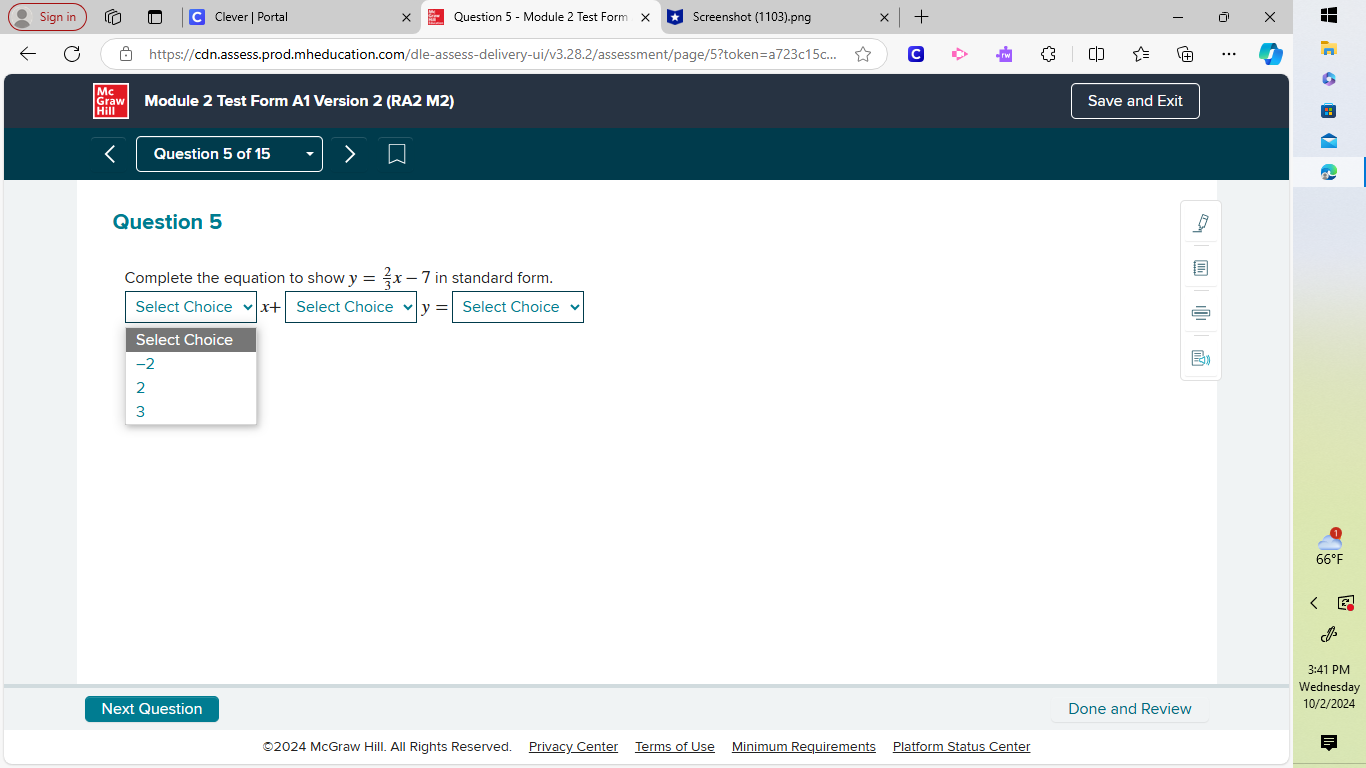The image size is (1366, 768).
Task: Go to the previous question arrow
Action: 110,154
